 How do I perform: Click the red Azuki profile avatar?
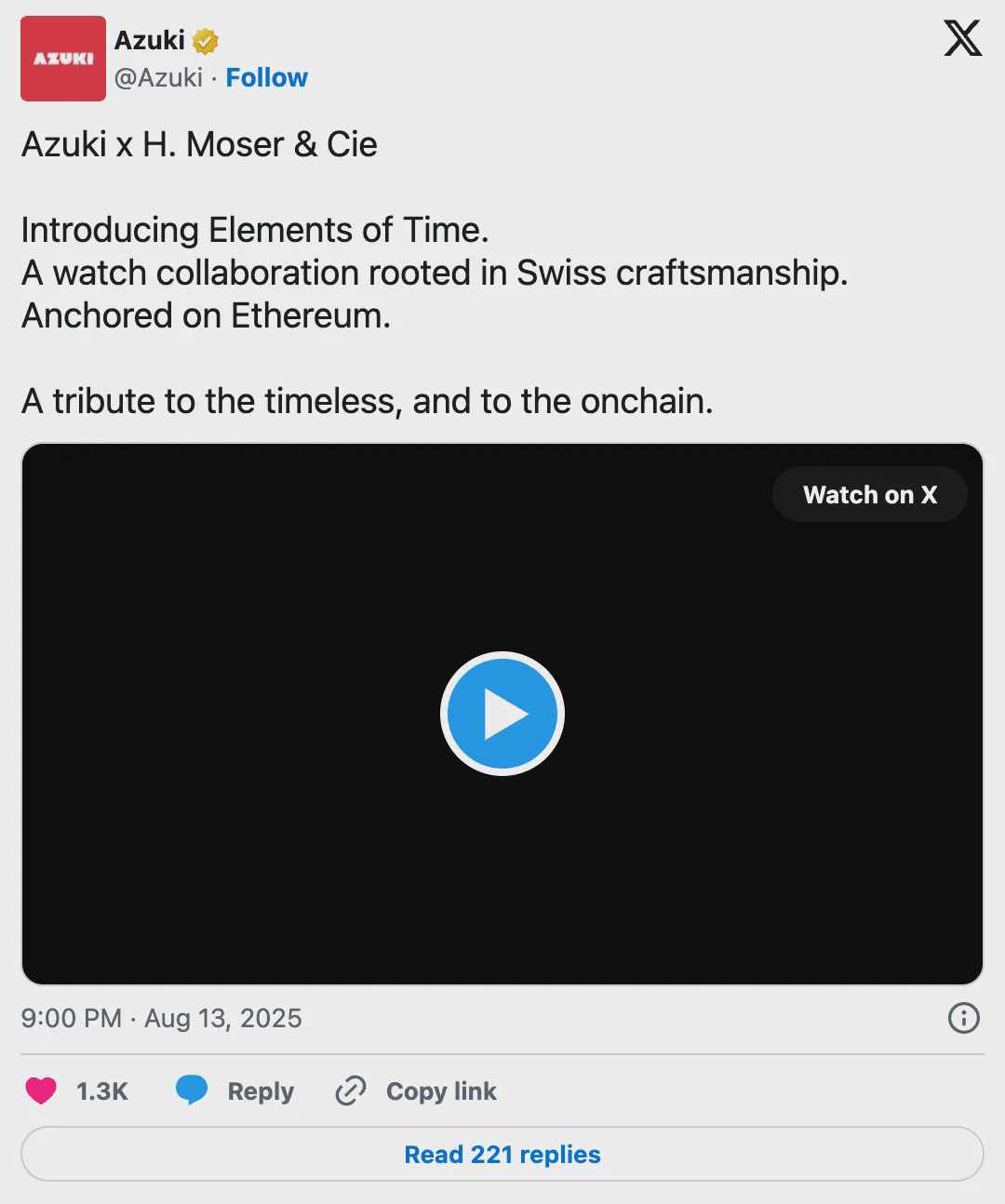coord(63,59)
